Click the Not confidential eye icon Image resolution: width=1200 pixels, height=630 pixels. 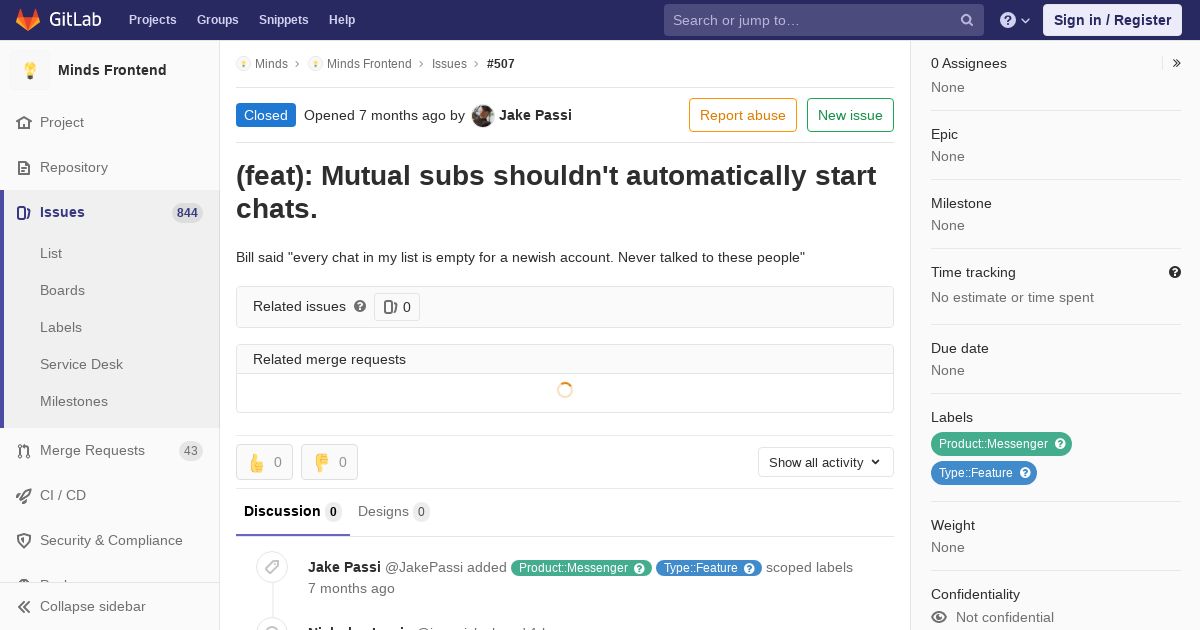click(x=939, y=617)
